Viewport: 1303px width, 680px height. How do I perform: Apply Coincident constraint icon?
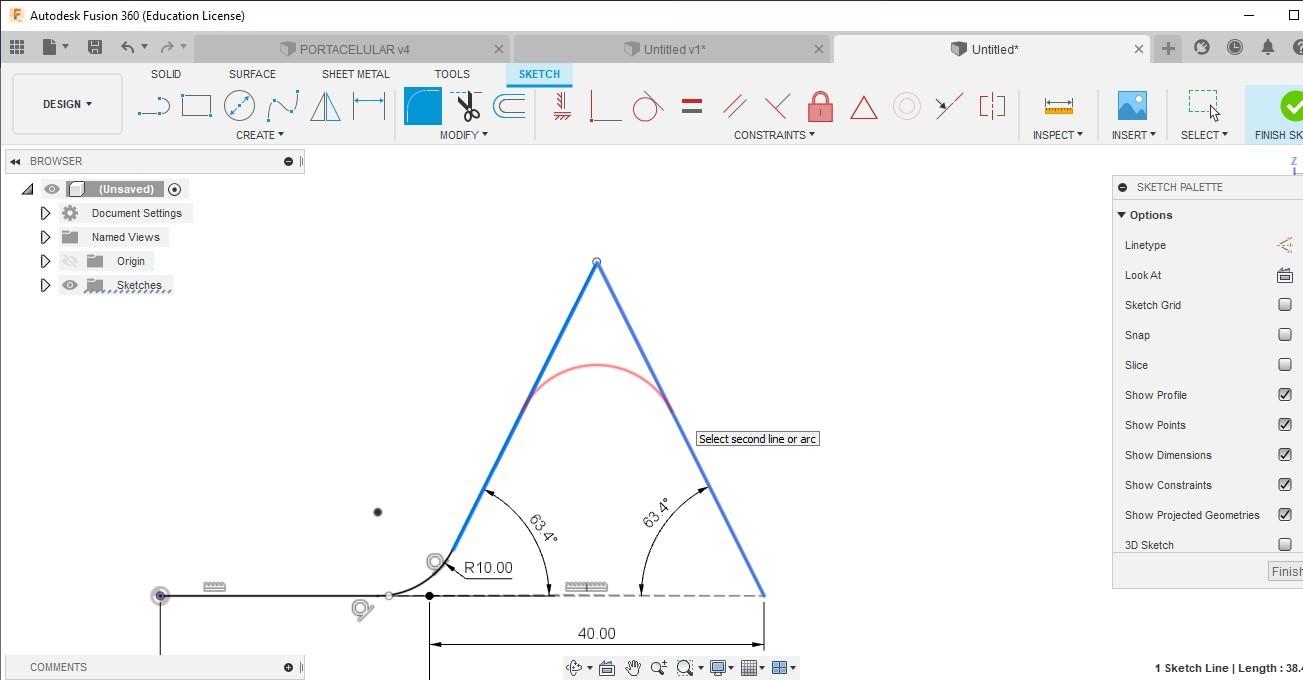(605, 106)
